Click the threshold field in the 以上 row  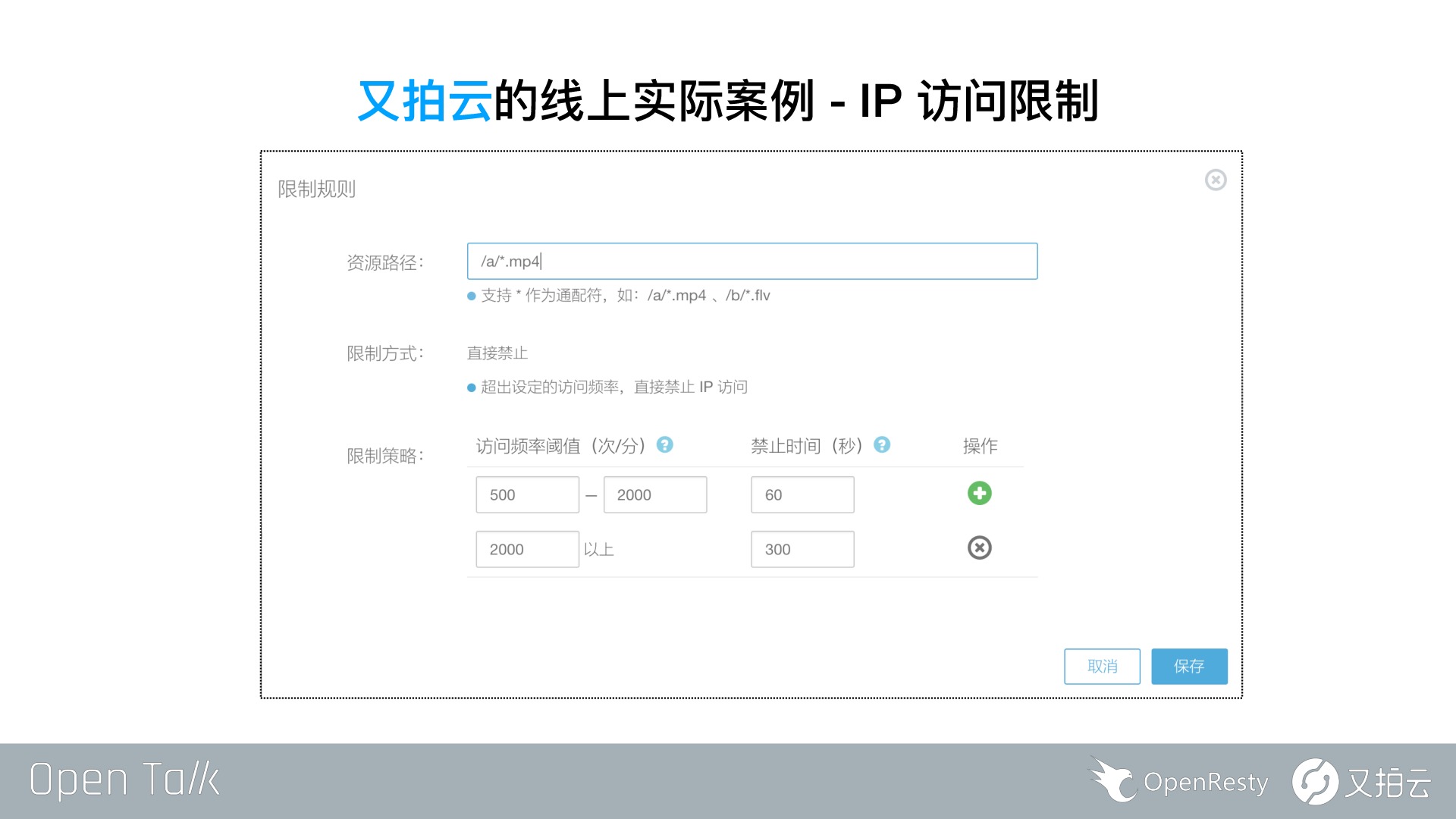528,549
